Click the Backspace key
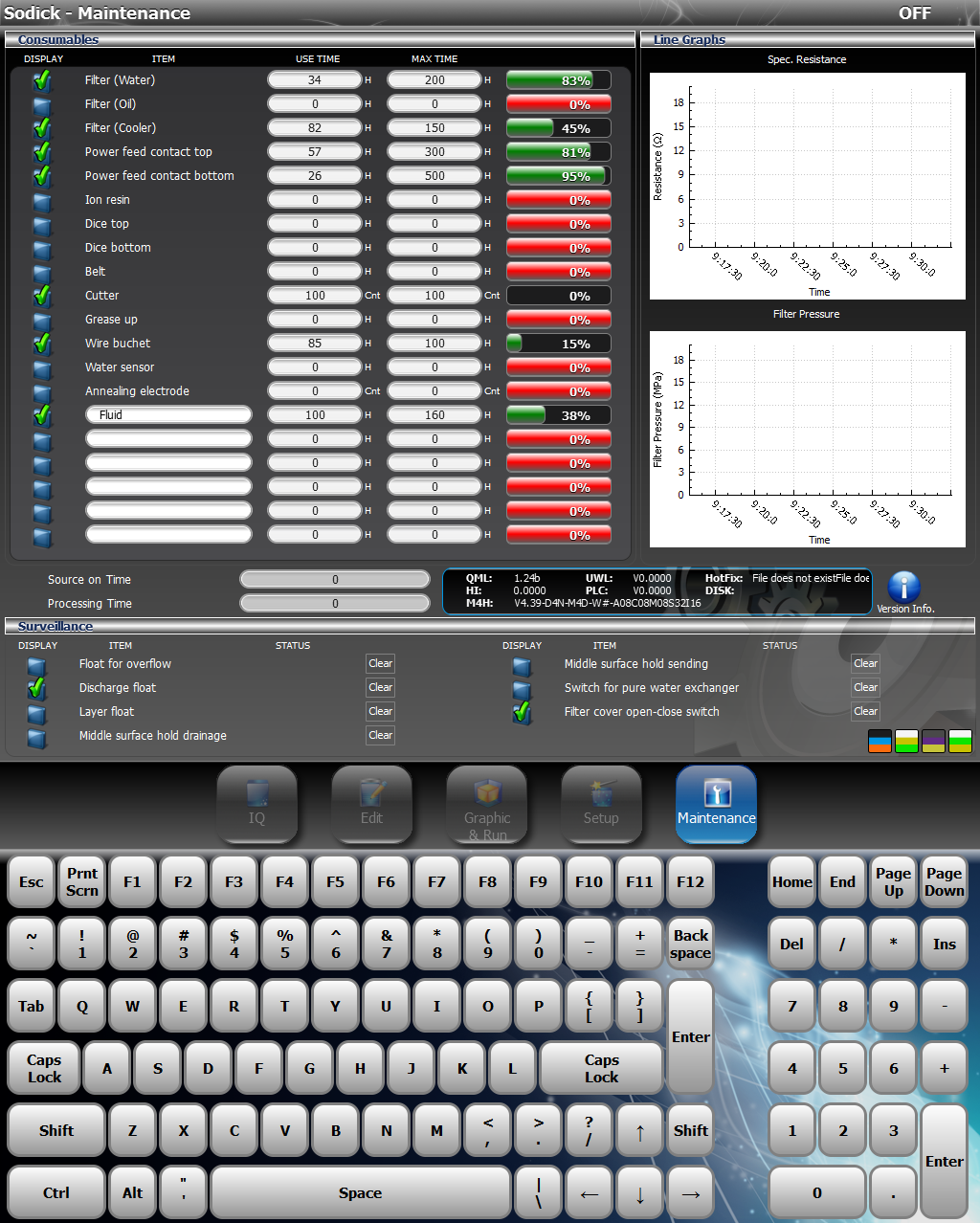Viewport: 980px width, 1223px height. 690,944
